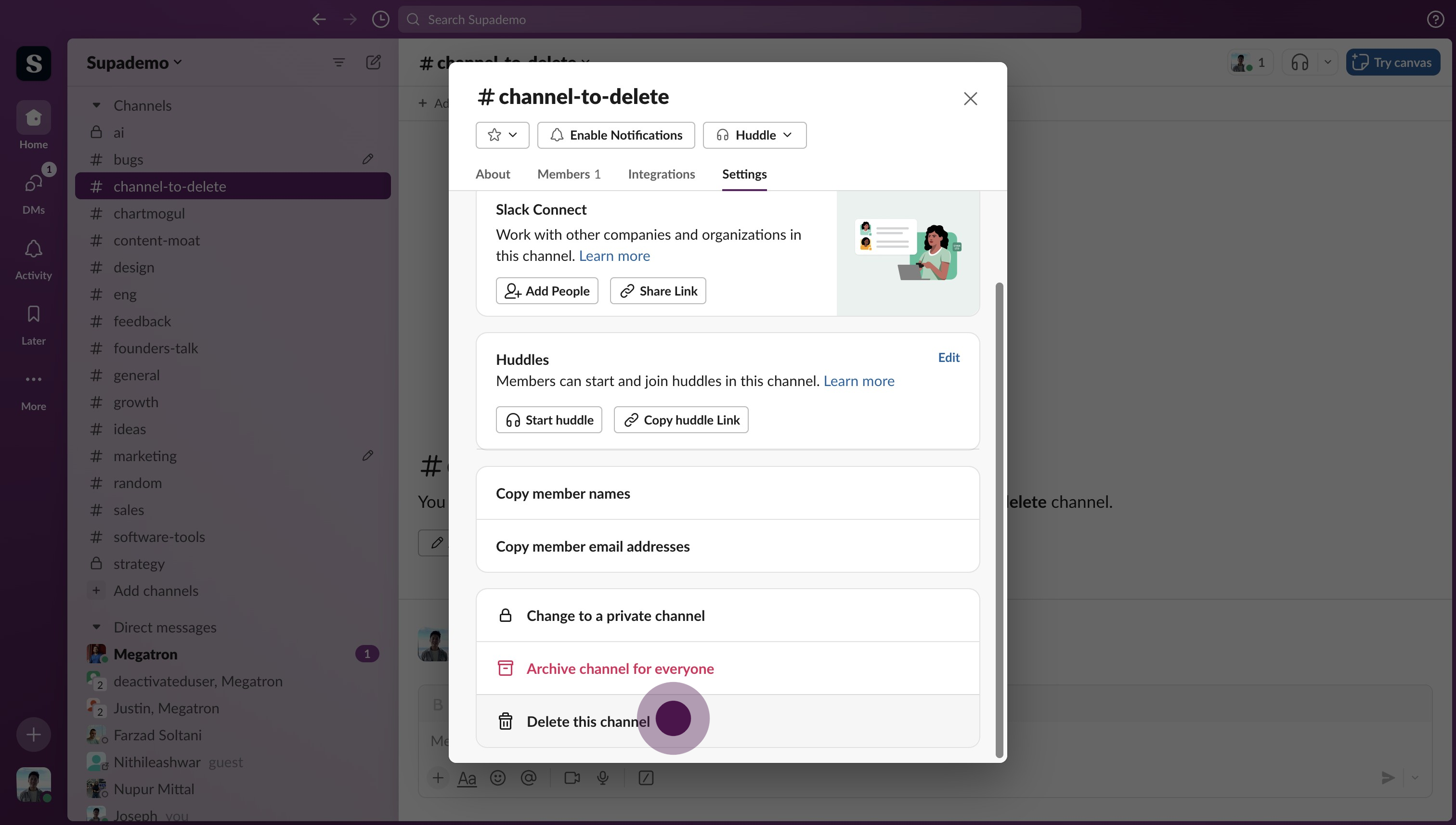Image resolution: width=1456 pixels, height=825 pixels.
Task: Collapse the Channels section
Action: point(96,105)
